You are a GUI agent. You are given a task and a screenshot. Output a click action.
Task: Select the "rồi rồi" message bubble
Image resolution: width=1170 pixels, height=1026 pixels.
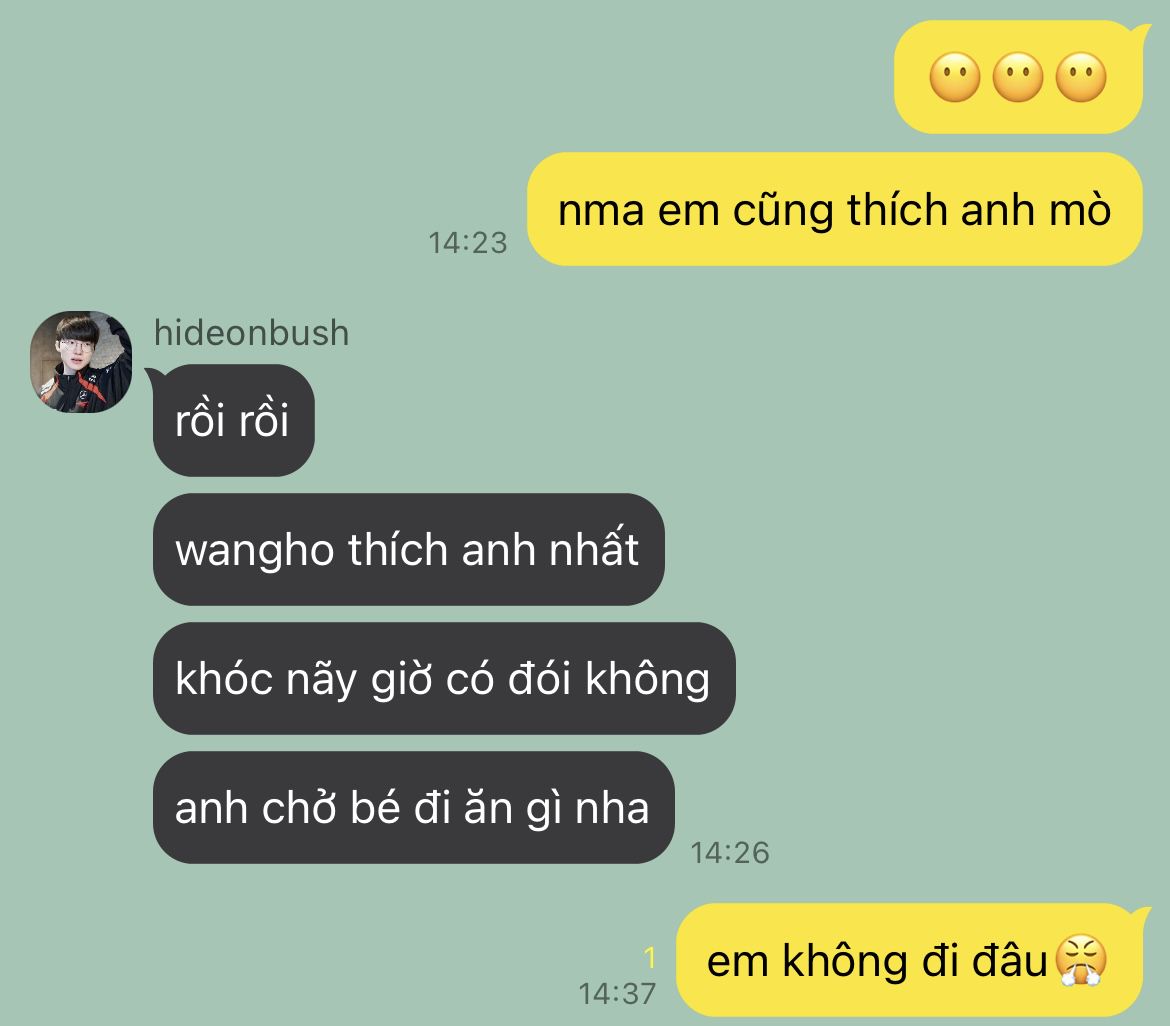(x=234, y=420)
